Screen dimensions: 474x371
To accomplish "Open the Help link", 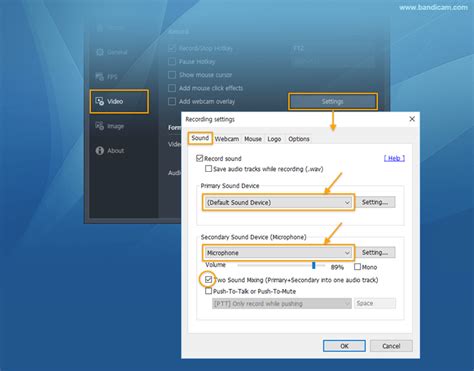I will [394, 158].
